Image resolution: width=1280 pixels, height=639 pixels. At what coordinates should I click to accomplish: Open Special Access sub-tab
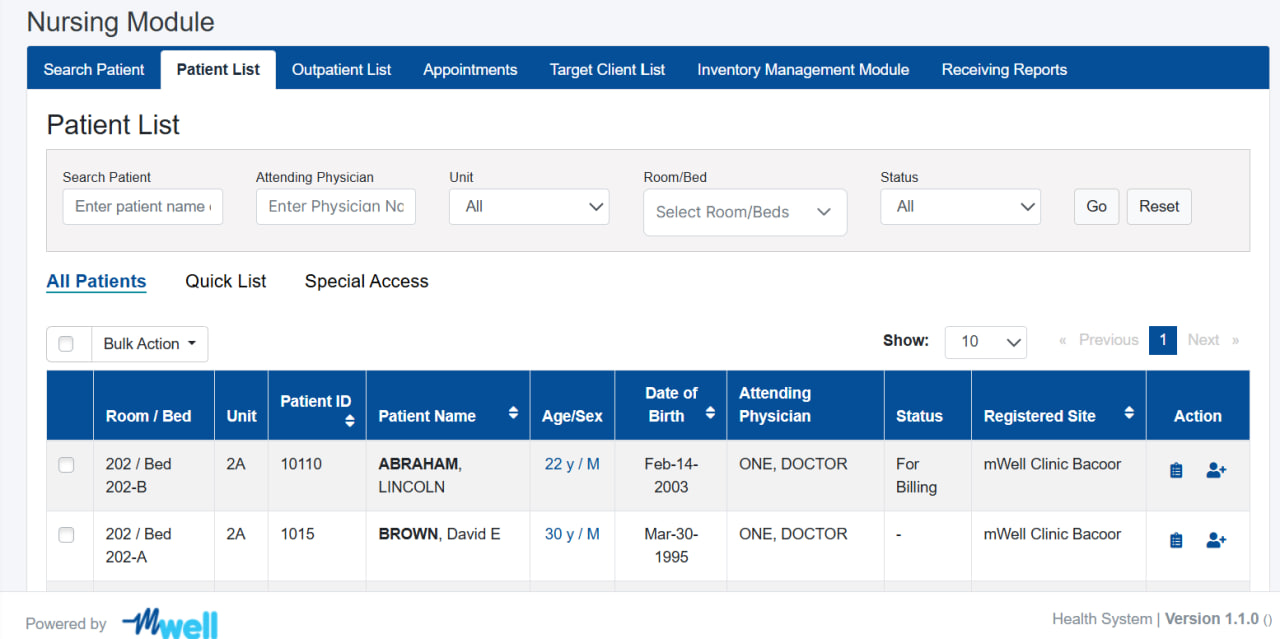(x=367, y=282)
